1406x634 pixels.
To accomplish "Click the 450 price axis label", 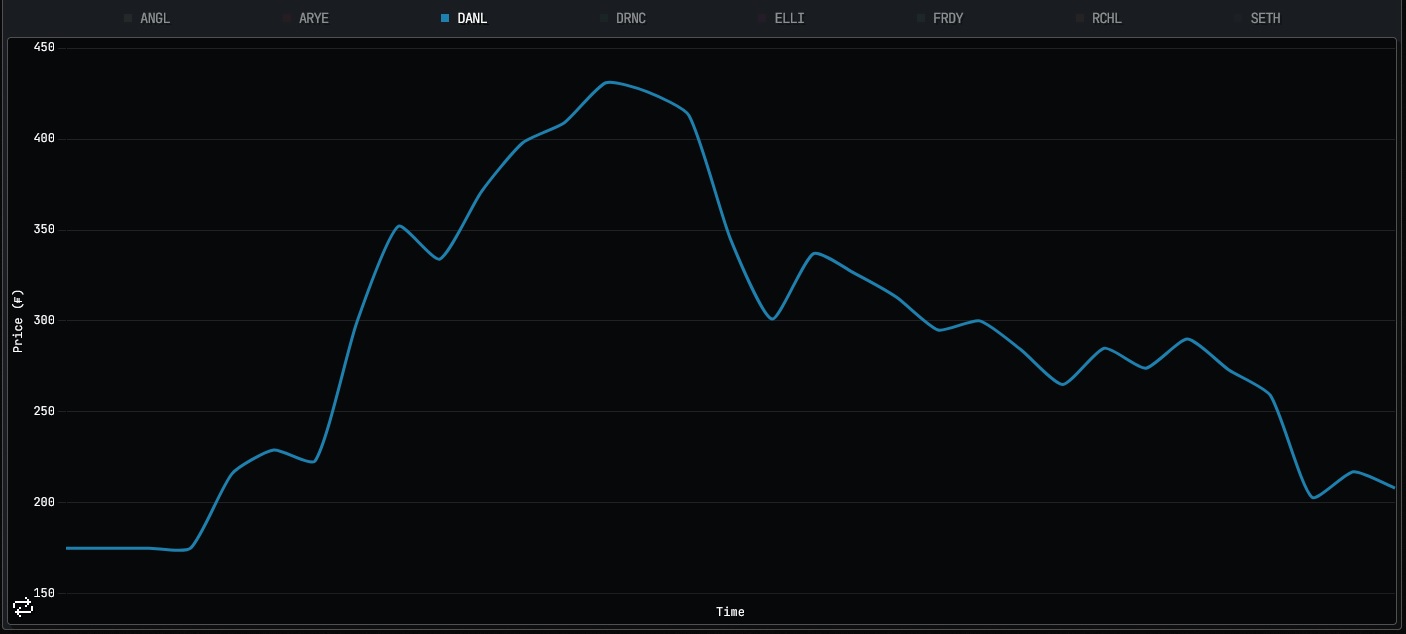I will coord(44,48).
